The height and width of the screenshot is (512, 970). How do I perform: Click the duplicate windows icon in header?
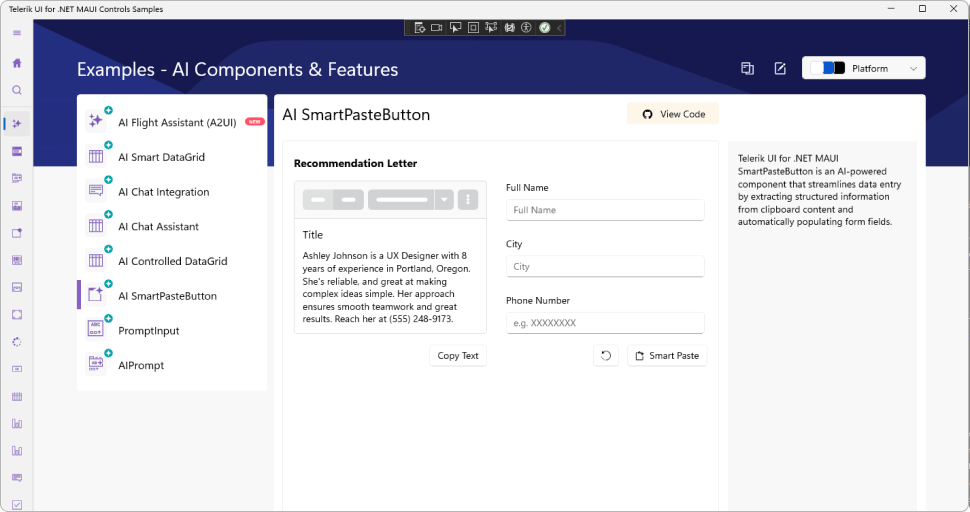(x=747, y=69)
